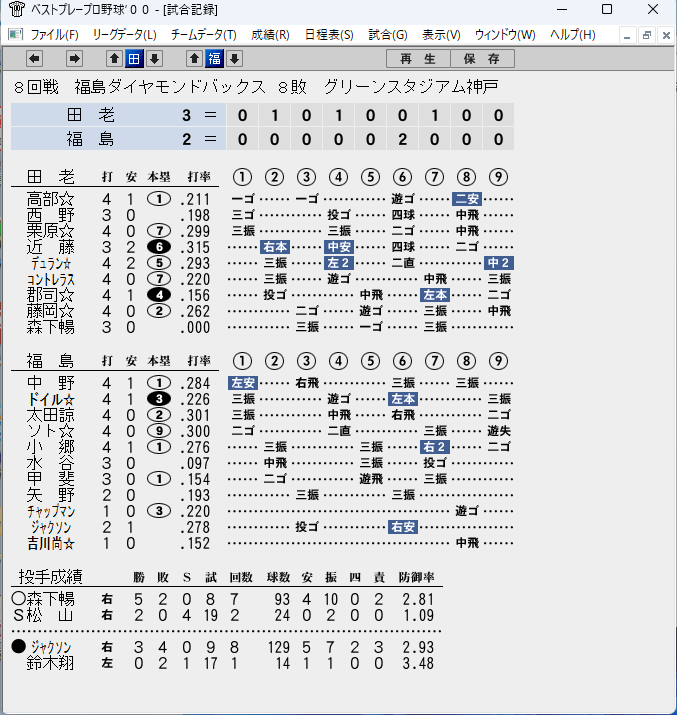
Task: Select batter 高部☆ in 田老 lineup
Action: [x=50, y=199]
